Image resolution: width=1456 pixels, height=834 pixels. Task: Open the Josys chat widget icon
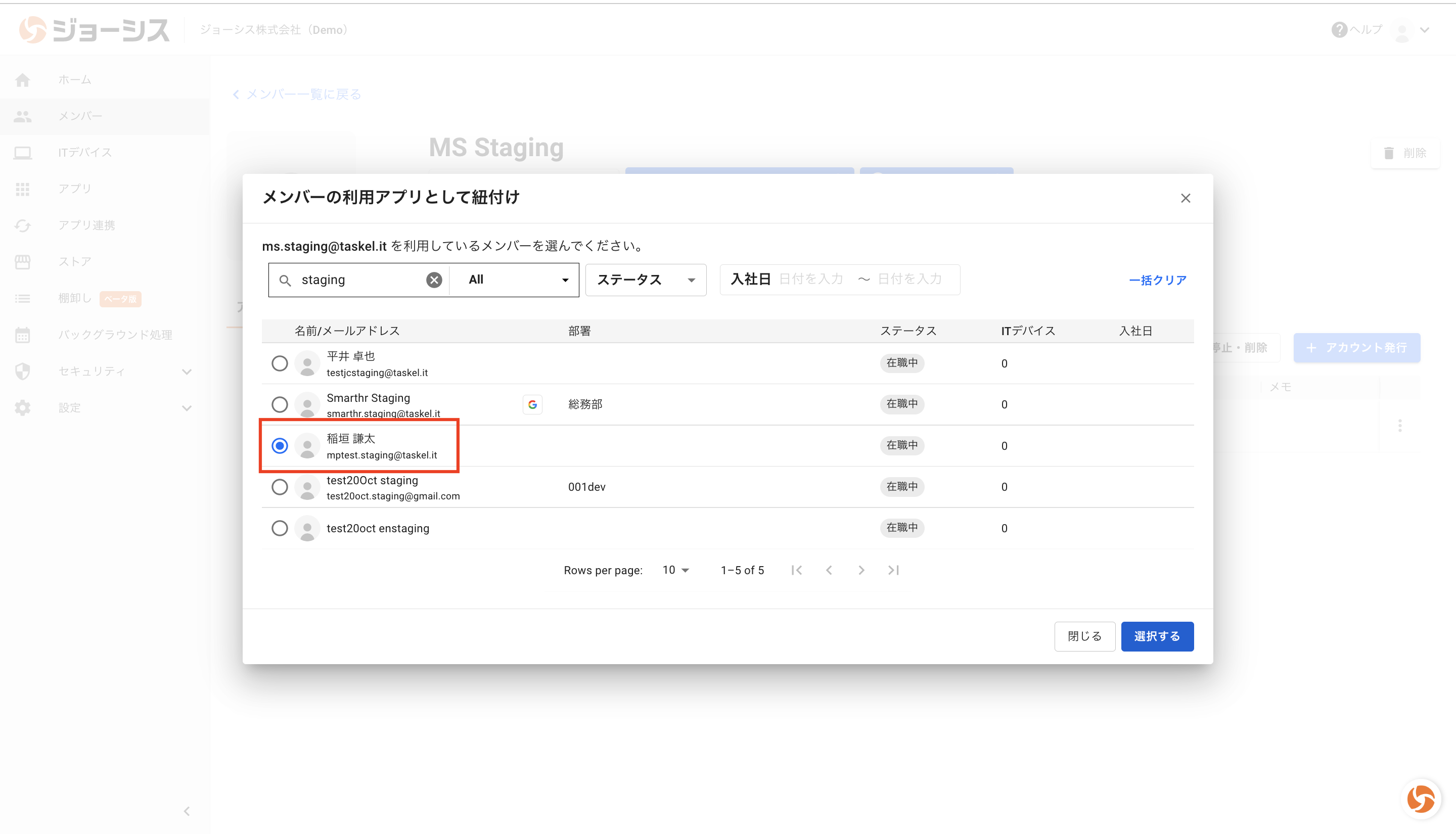pos(1421,799)
